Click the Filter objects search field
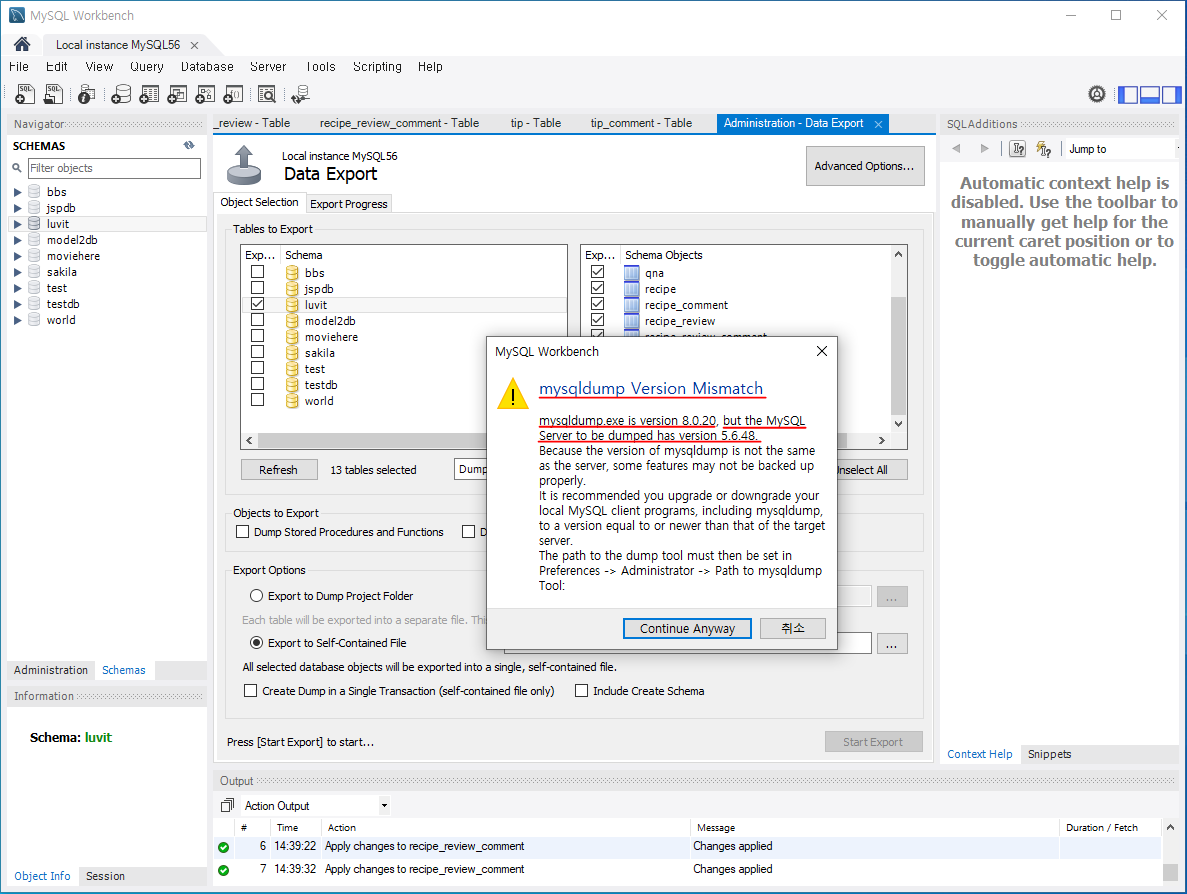This screenshot has width=1187, height=894. pyautogui.click(x=114, y=168)
